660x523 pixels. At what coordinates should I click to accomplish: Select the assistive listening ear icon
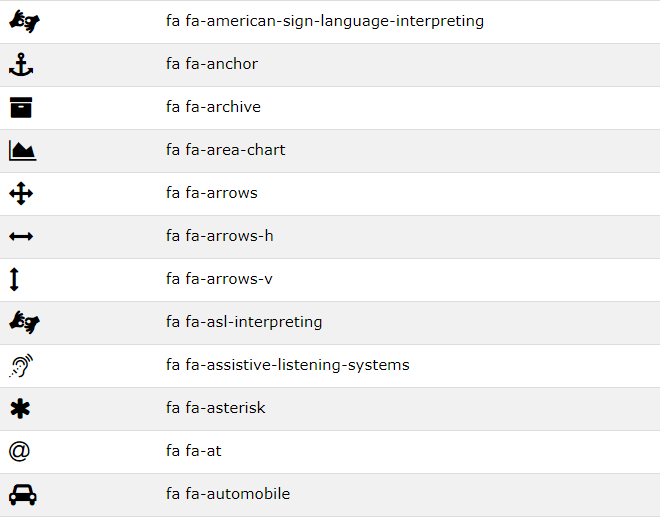21,365
